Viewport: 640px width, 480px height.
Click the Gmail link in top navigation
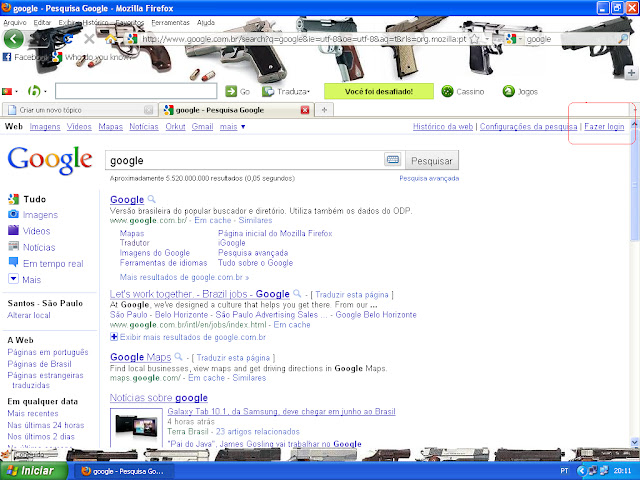(x=202, y=127)
